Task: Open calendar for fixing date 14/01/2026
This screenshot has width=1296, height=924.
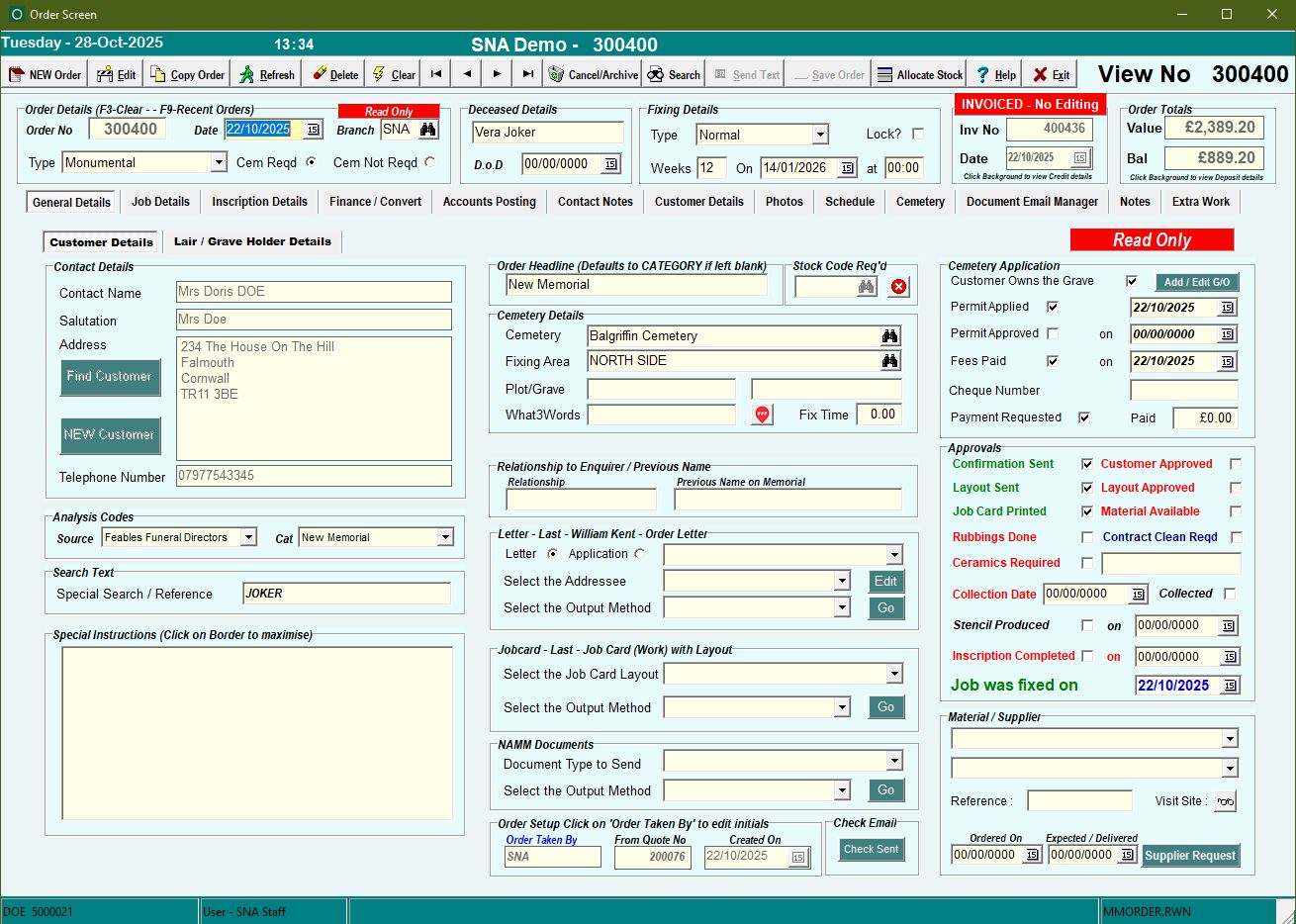Action: click(848, 168)
